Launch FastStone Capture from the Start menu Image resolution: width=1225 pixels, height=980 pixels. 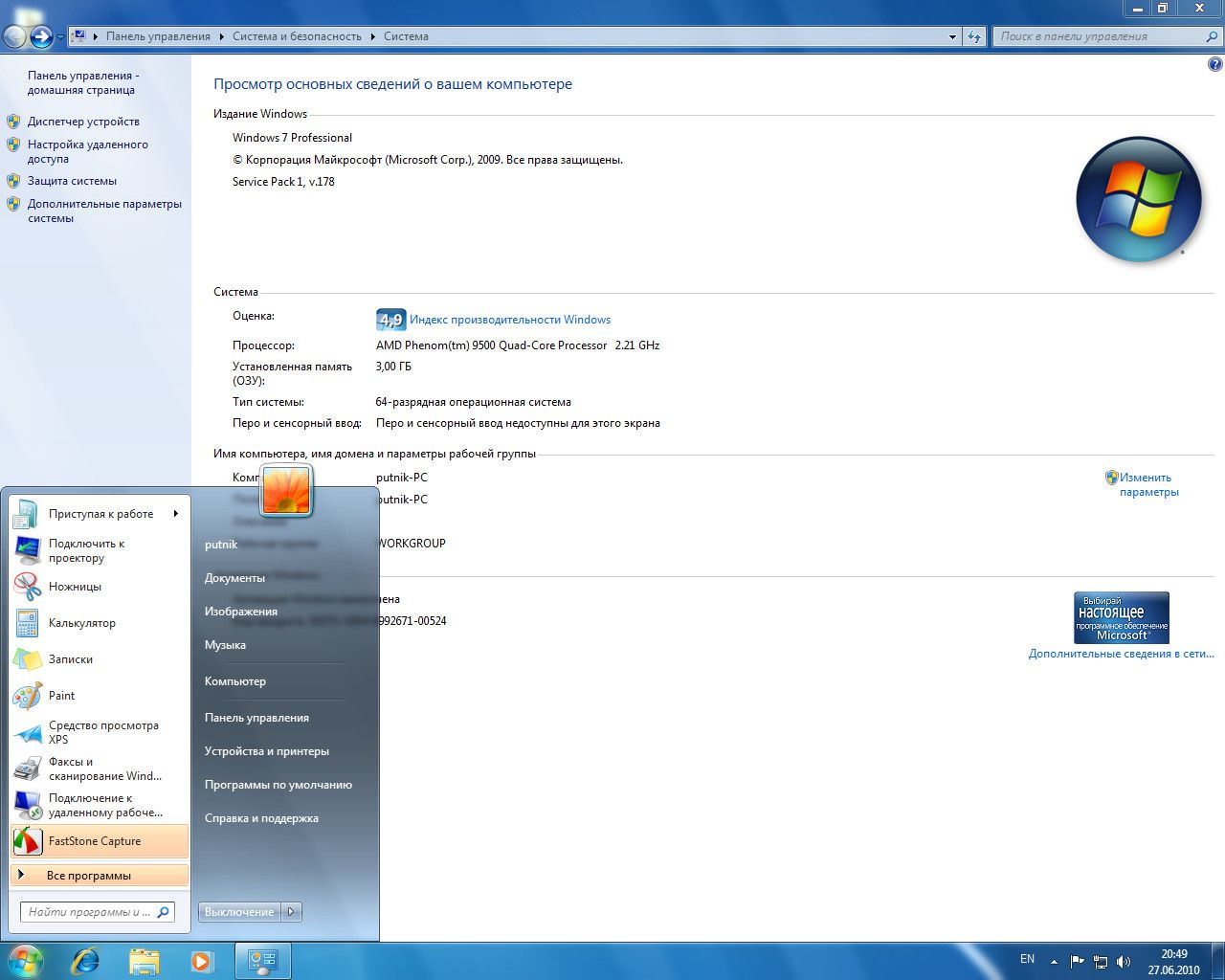94,841
